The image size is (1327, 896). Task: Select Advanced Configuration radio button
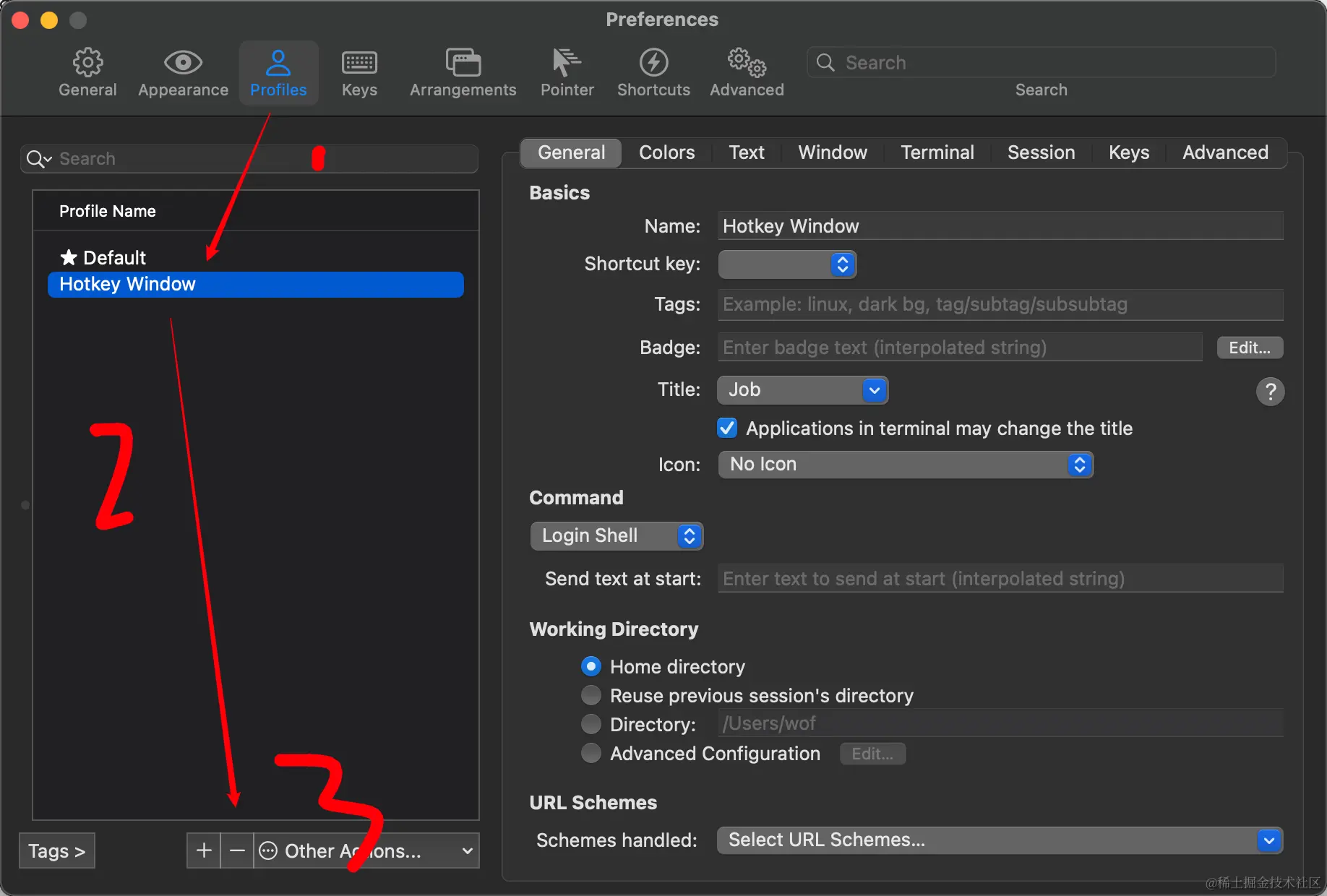point(591,753)
